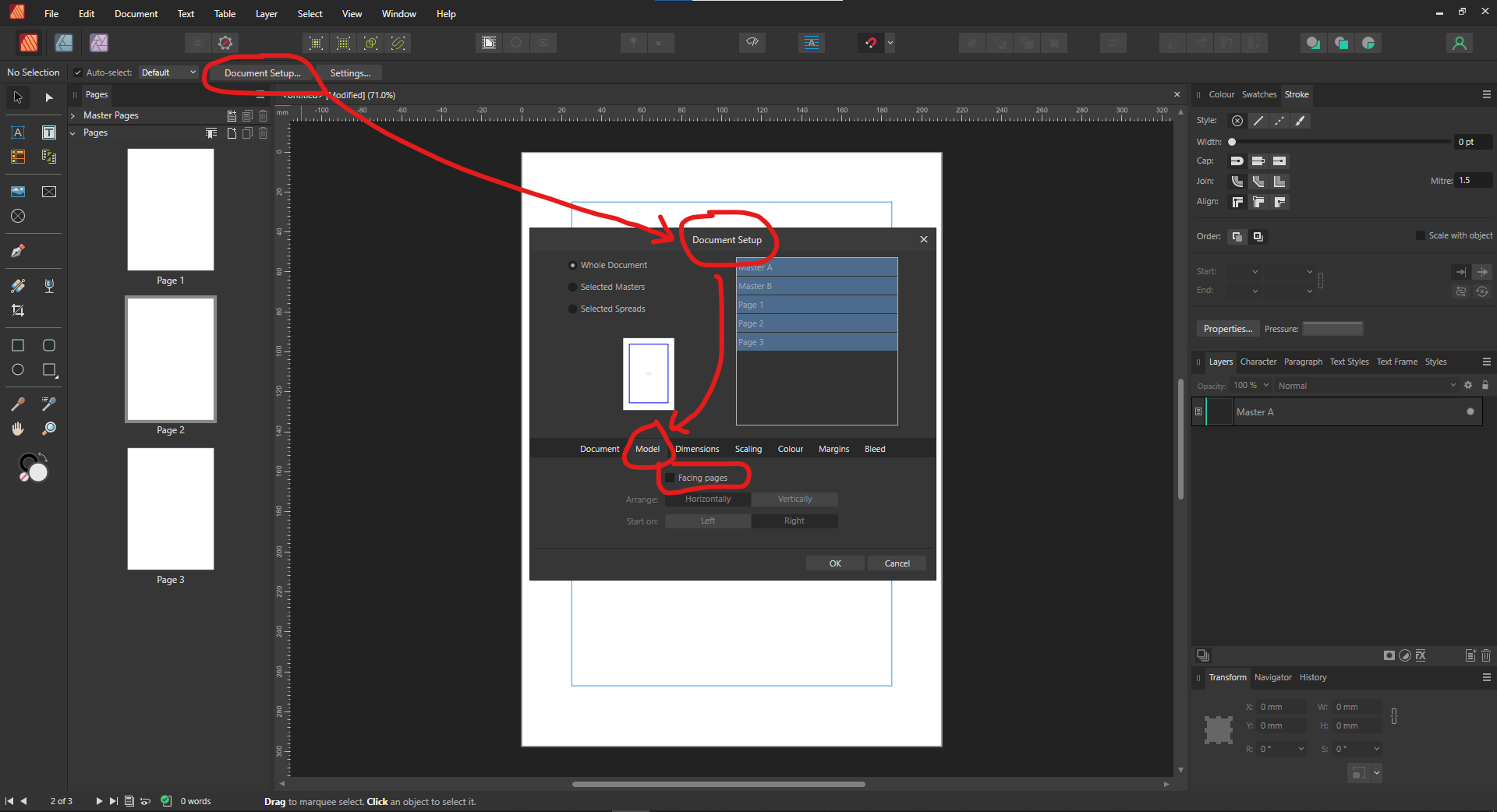Screen dimensions: 1497x812
Task: Click Cancel in Document Setup dialog
Action: coord(897,563)
